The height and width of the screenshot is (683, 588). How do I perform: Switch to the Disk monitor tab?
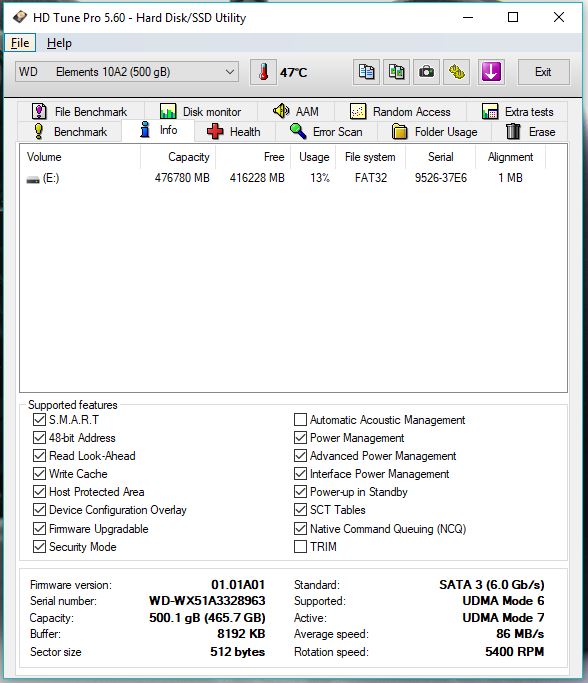(201, 112)
